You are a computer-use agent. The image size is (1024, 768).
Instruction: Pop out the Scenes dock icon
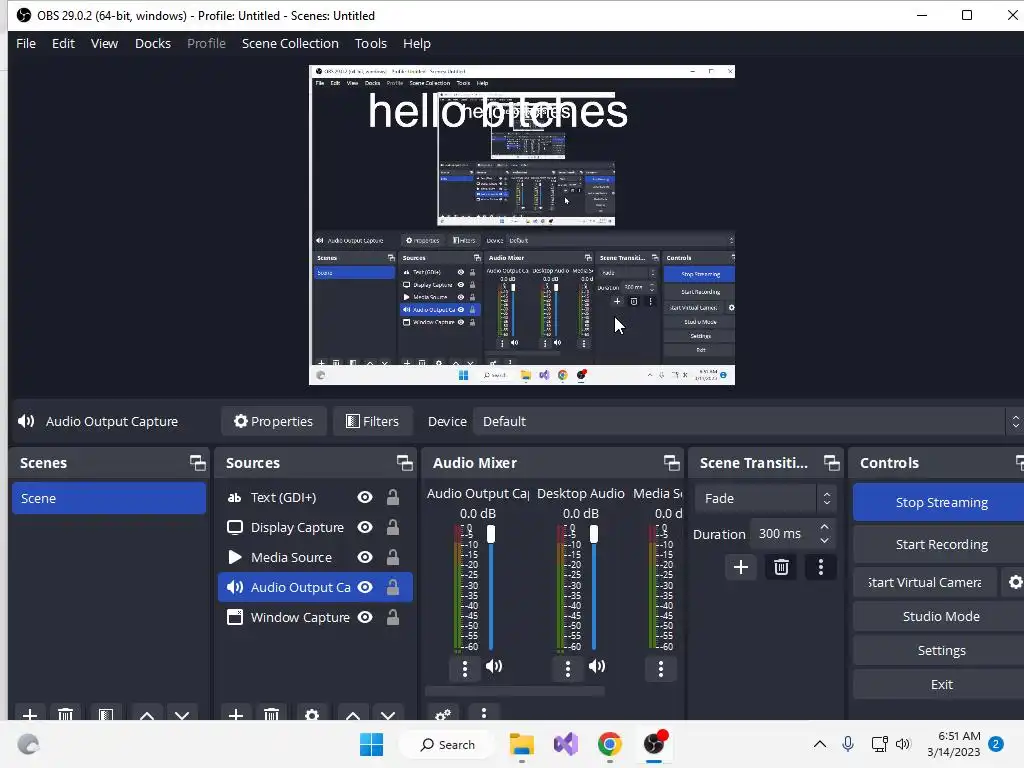point(197,463)
